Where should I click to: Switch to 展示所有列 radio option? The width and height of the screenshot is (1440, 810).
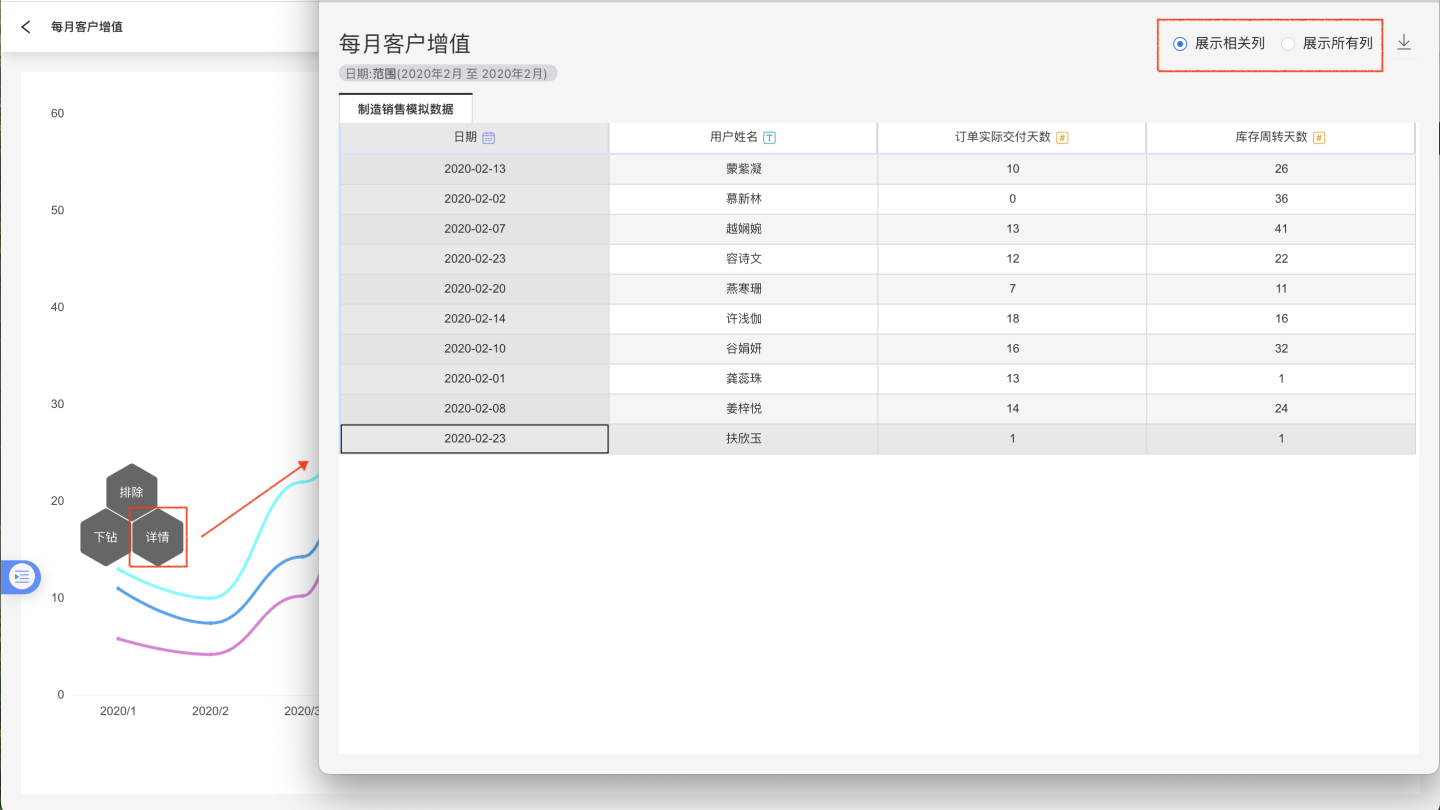tap(1288, 44)
